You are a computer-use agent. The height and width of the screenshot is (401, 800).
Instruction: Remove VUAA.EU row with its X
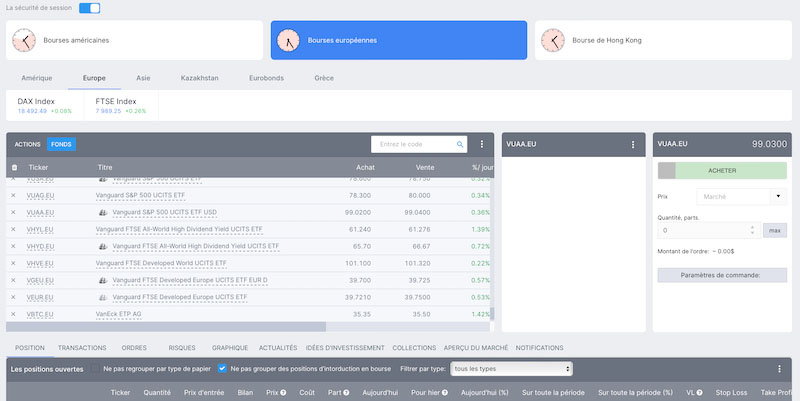pos(13,212)
